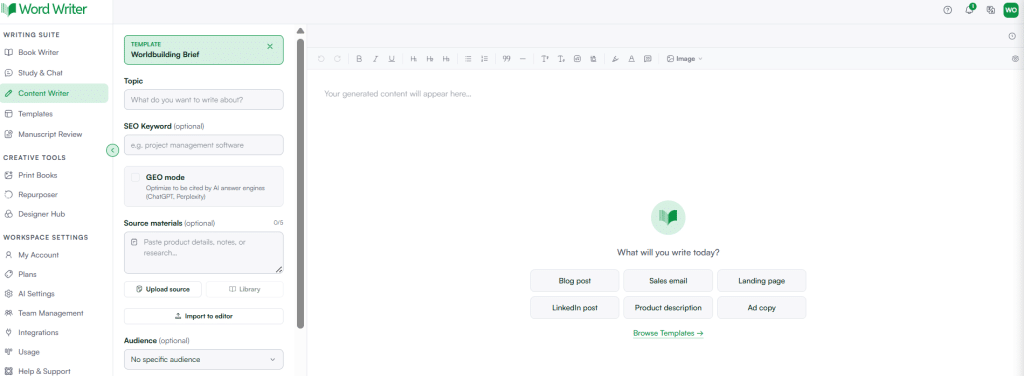This screenshot has height=376, width=1024.
Task: Click the Topic input field
Action: click(204, 100)
